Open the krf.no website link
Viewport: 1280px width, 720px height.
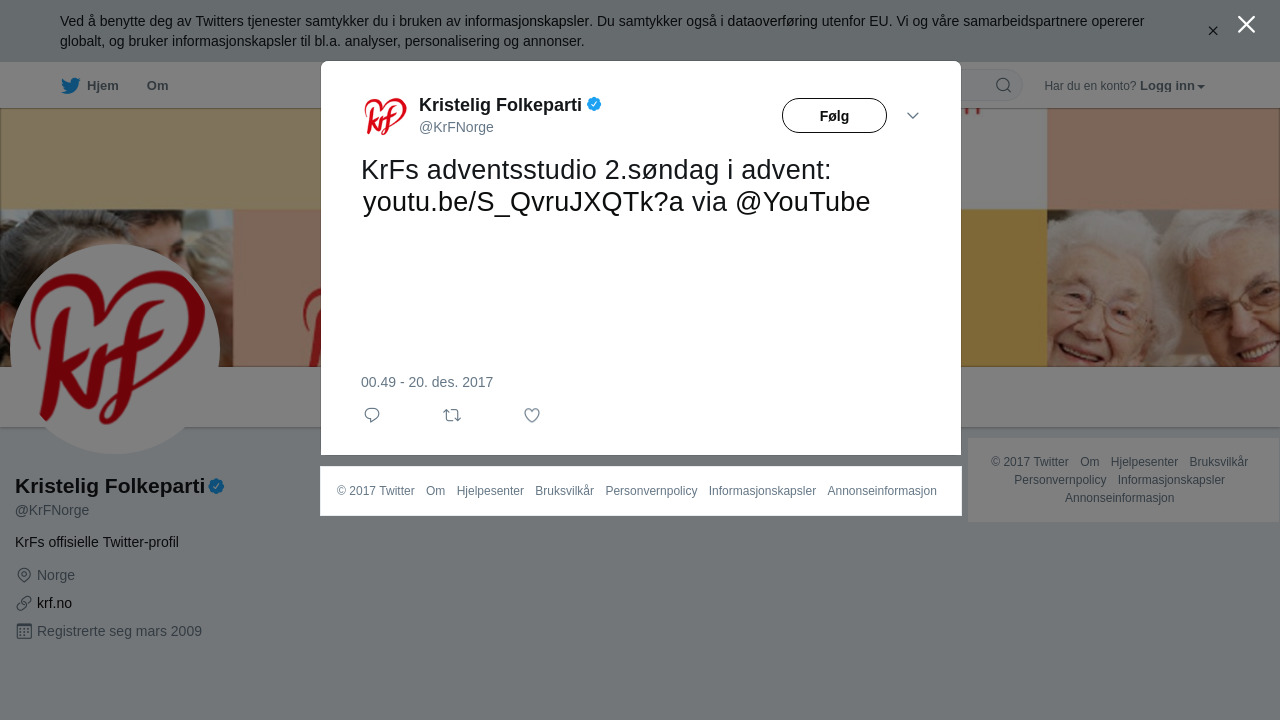(54, 603)
